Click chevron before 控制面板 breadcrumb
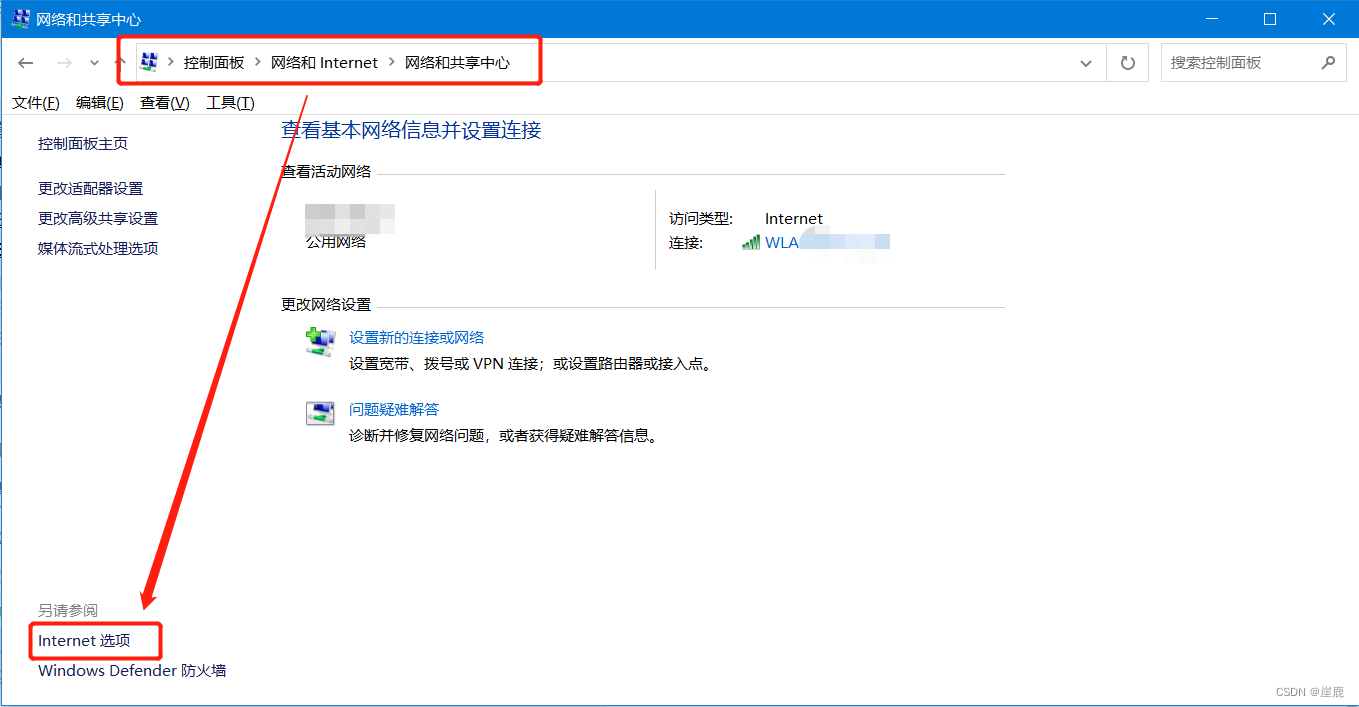 coord(171,63)
